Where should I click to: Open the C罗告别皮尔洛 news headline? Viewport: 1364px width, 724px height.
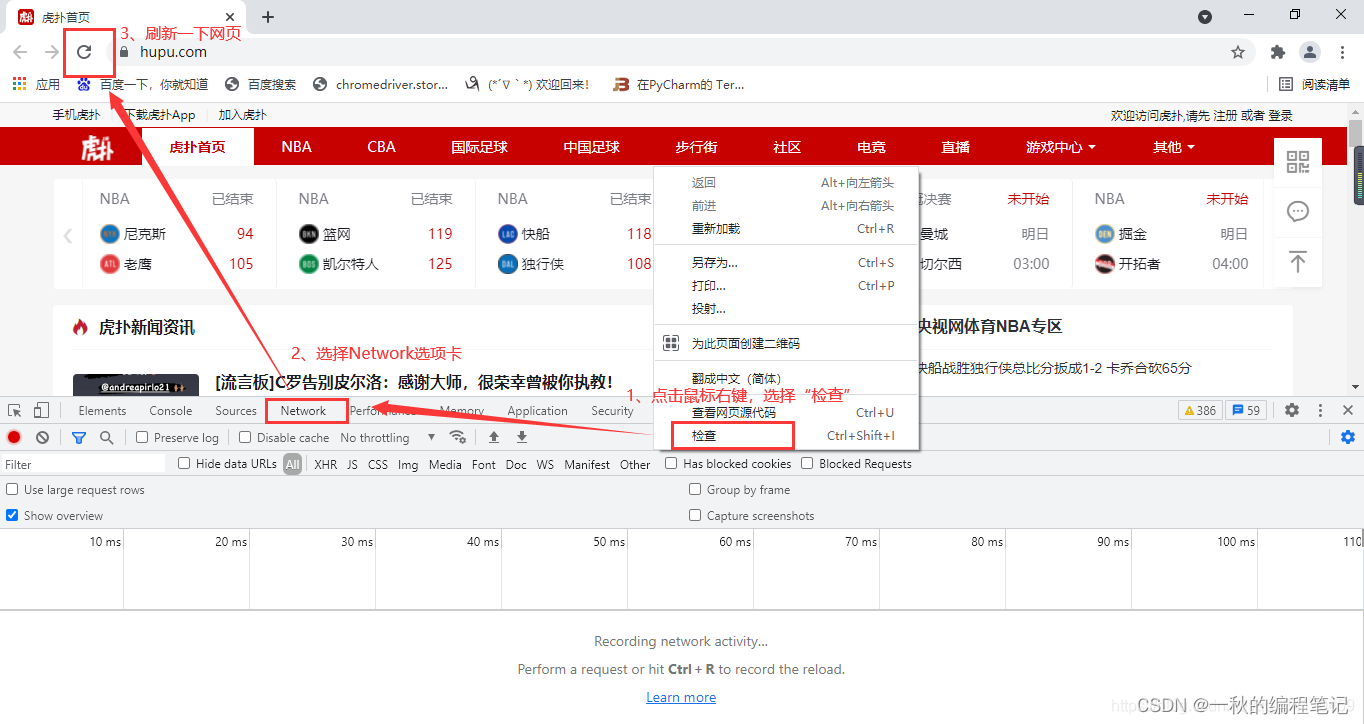pyautogui.click(x=414, y=382)
